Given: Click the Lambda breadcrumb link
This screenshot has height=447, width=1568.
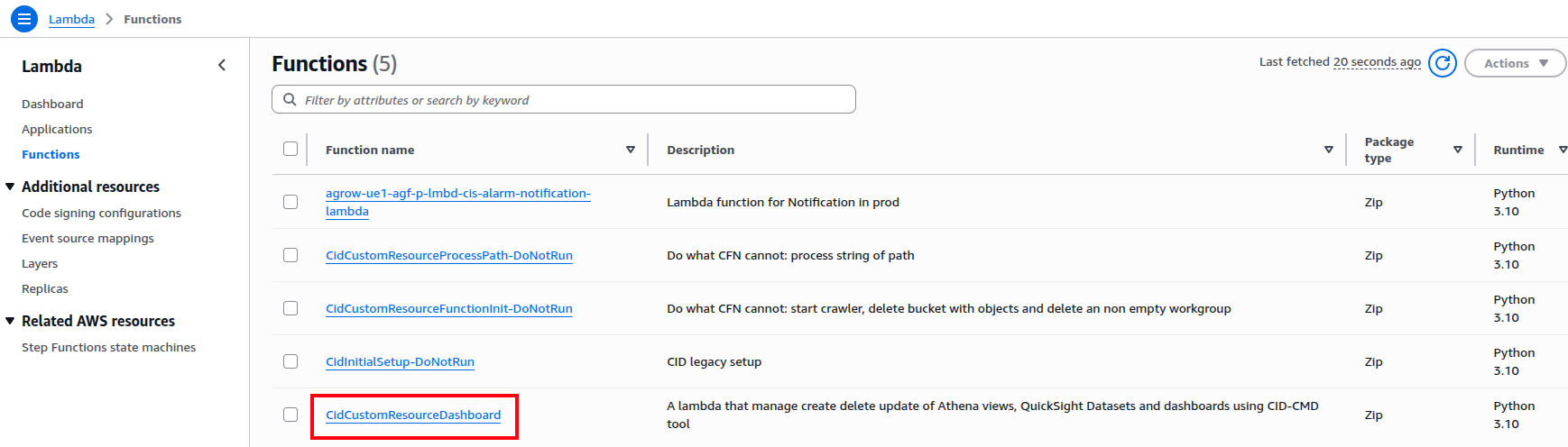Looking at the screenshot, I should tap(71, 19).
